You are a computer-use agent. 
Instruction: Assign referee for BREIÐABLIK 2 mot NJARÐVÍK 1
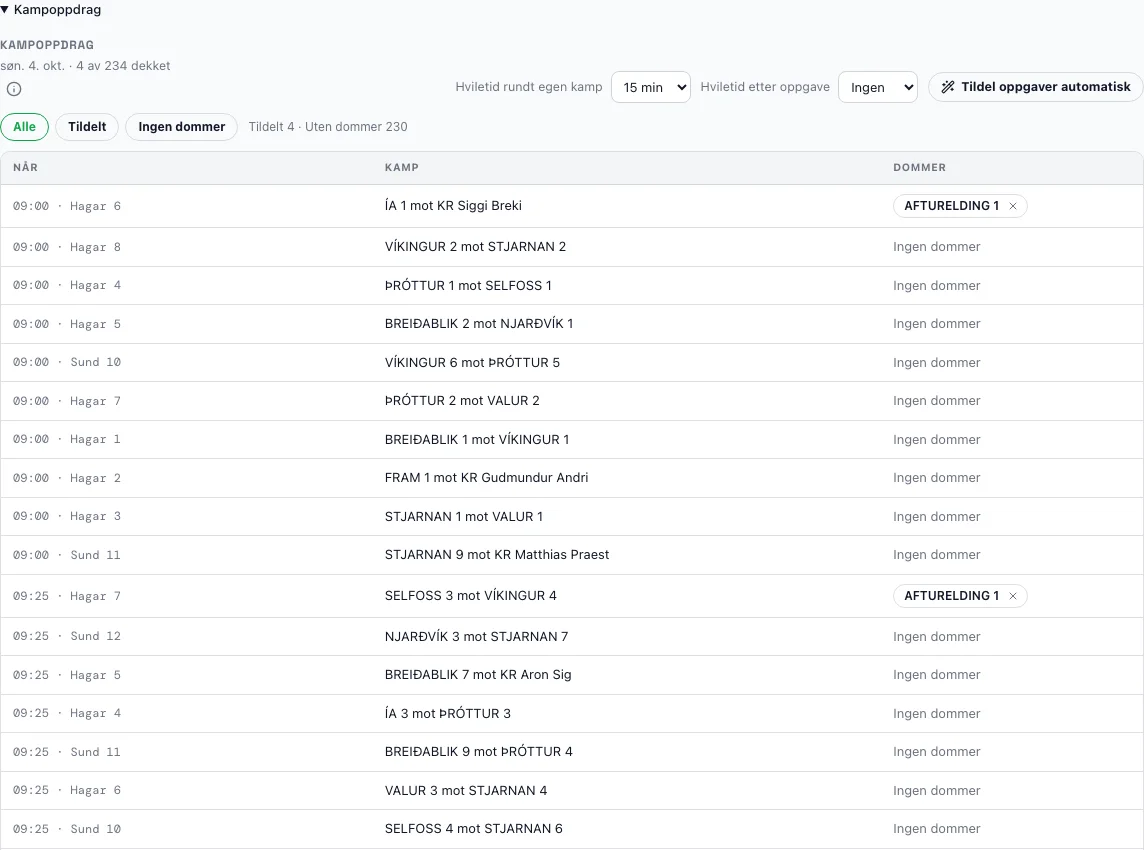click(937, 324)
